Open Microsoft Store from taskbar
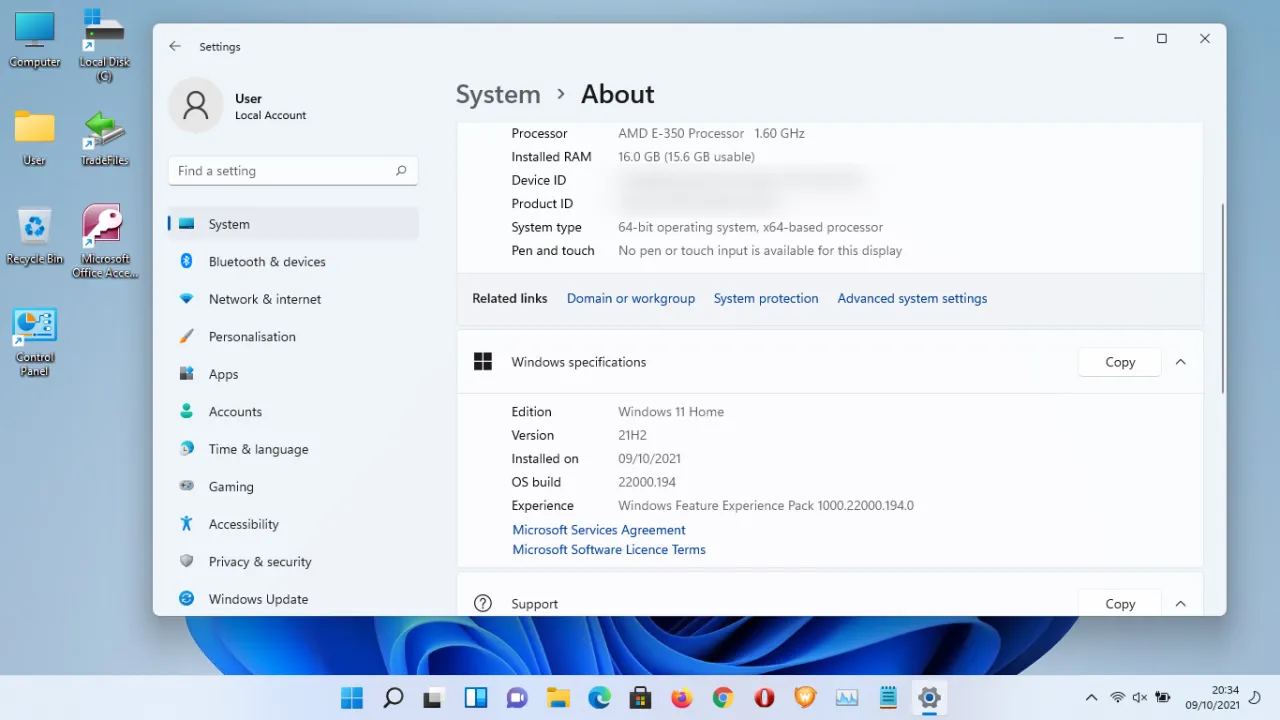Viewport: 1280px width, 720px height. 640,698
